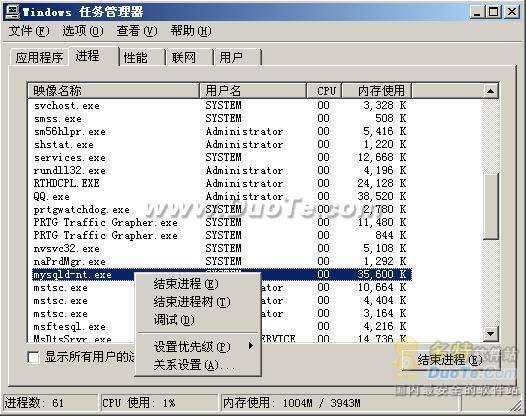Close the Task Manager window
526x416 pixels.
[512, 12]
